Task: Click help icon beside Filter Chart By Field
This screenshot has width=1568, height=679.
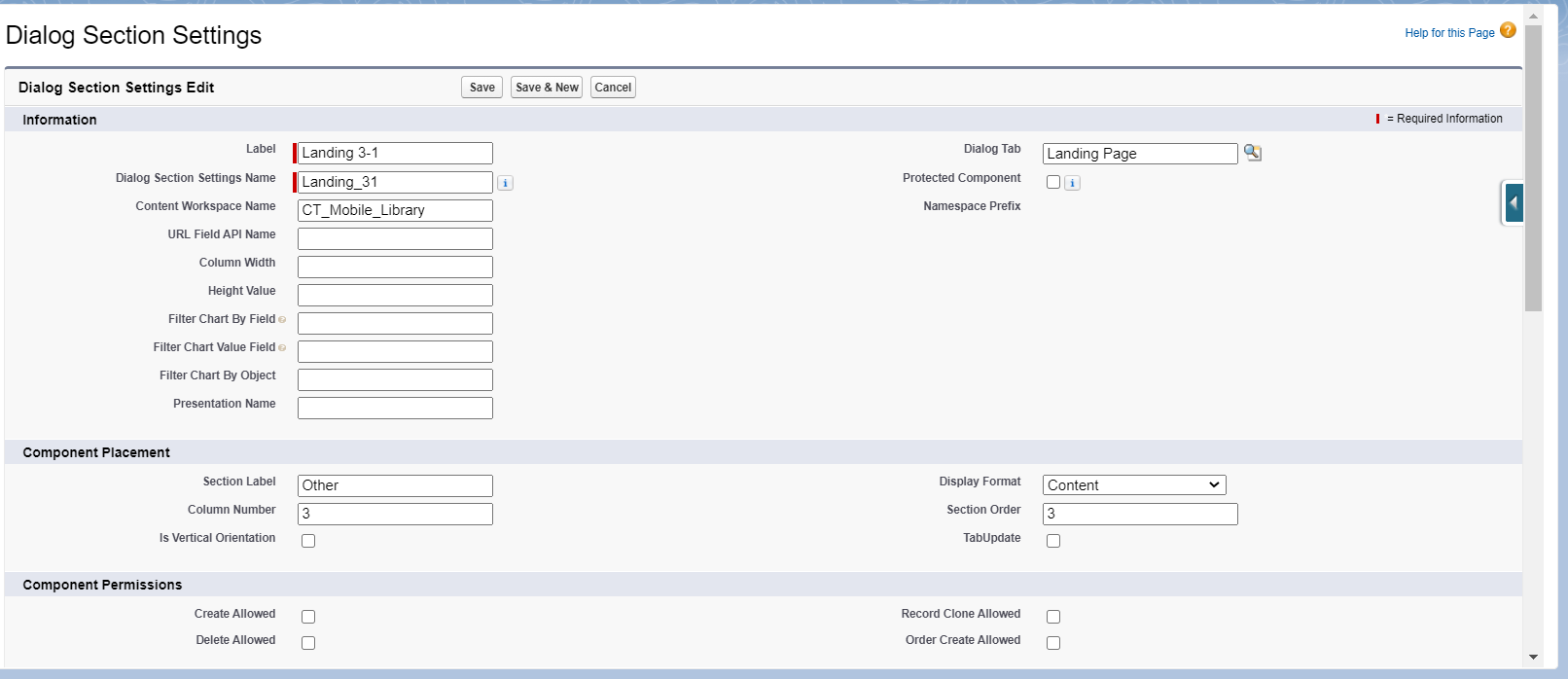Action: [283, 320]
